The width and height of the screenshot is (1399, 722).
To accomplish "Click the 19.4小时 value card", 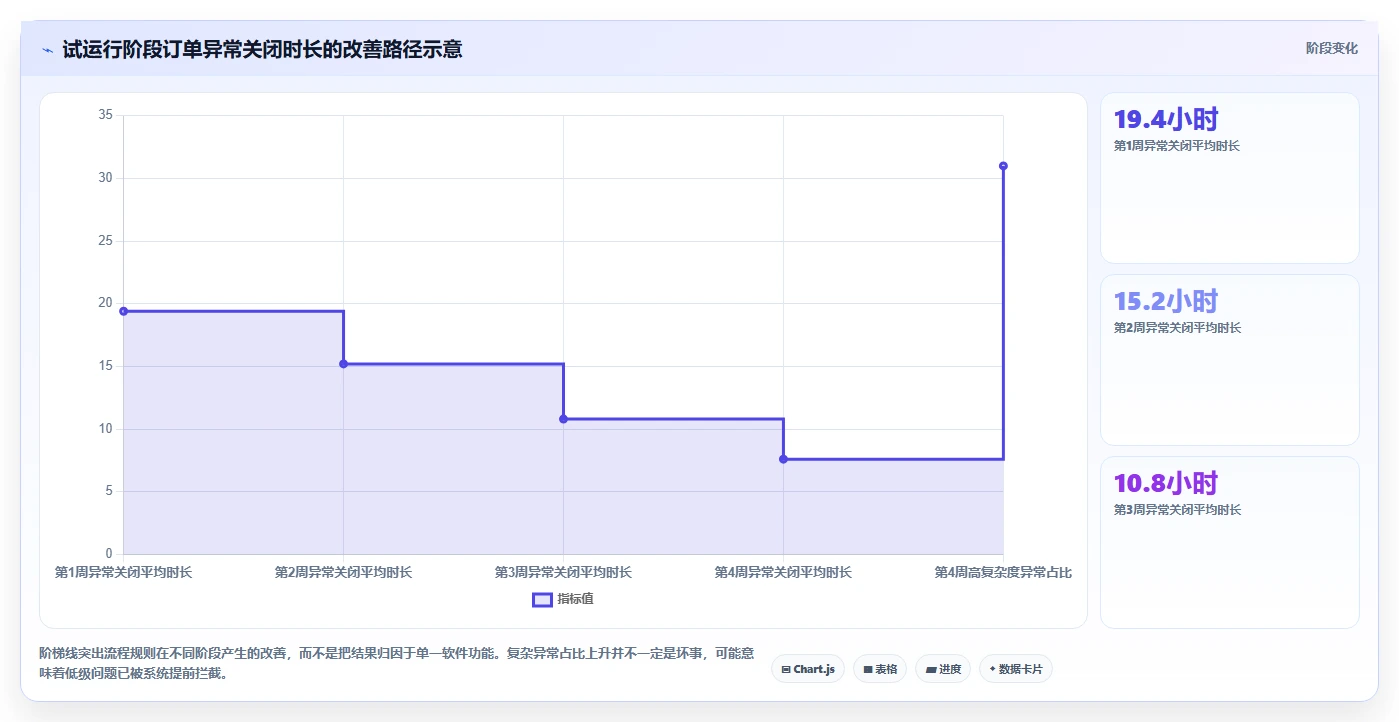I will 1229,178.
